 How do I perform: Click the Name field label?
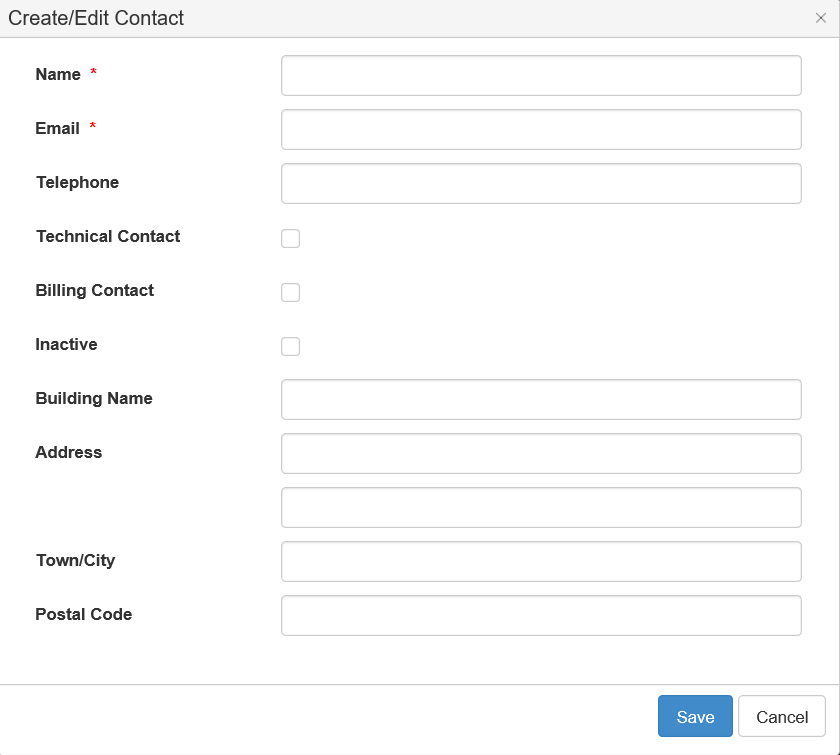58,74
